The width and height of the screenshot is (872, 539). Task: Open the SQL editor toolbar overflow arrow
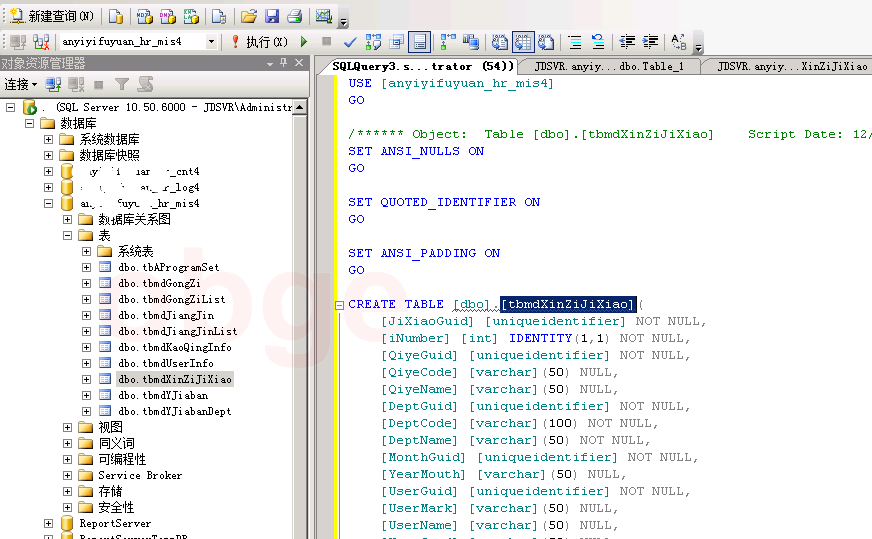(698, 48)
